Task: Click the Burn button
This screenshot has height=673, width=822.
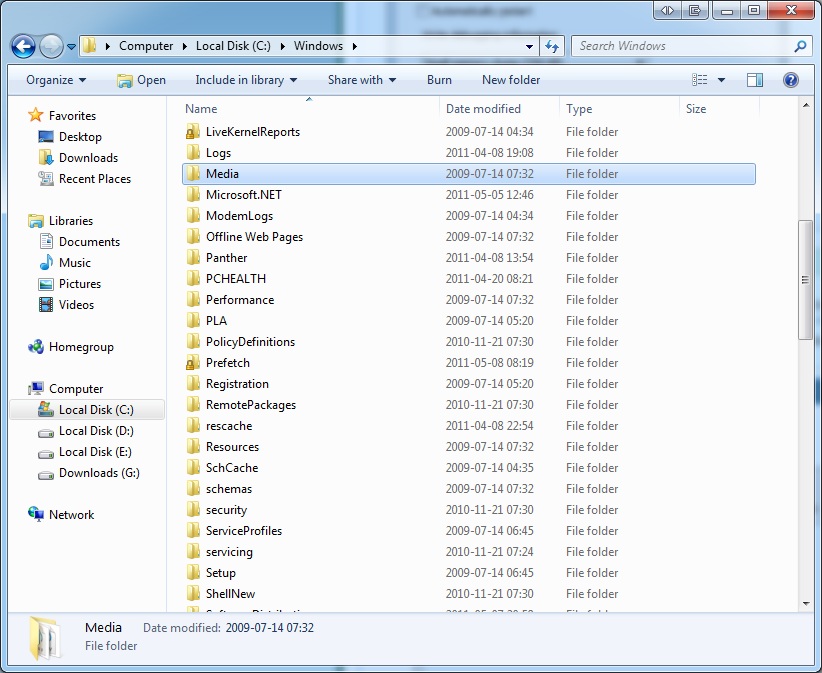Action: tap(439, 80)
